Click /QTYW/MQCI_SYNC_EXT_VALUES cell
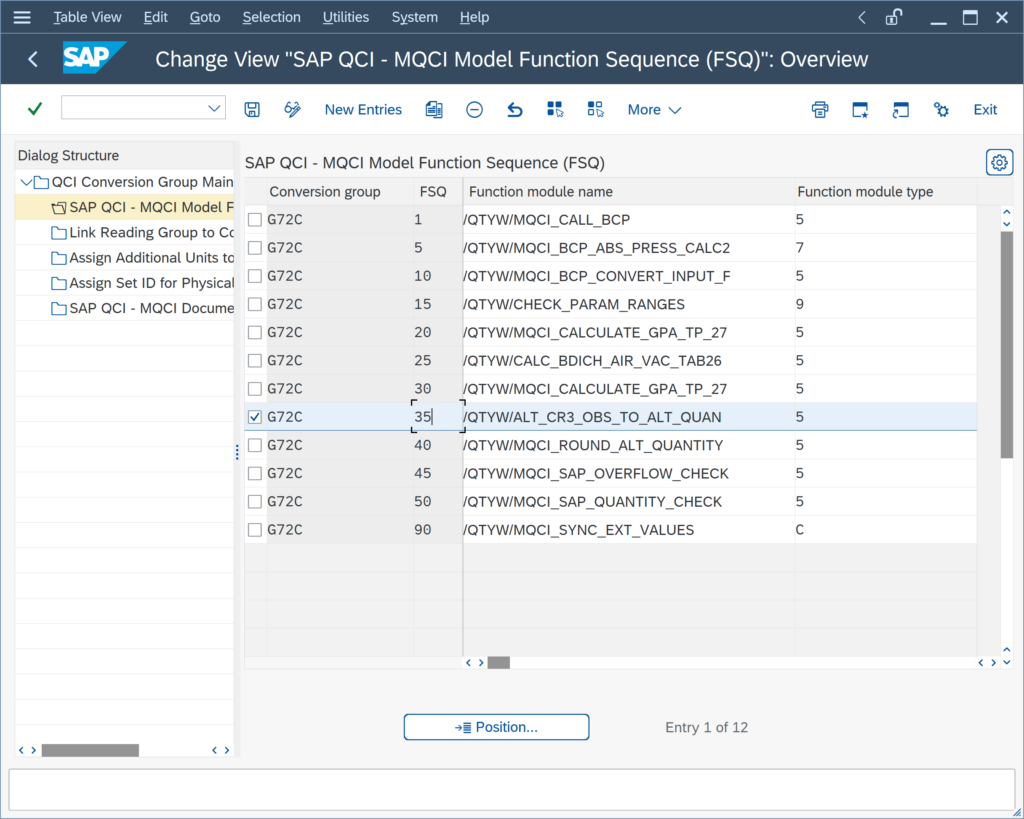This screenshot has height=819, width=1024. tap(629, 530)
